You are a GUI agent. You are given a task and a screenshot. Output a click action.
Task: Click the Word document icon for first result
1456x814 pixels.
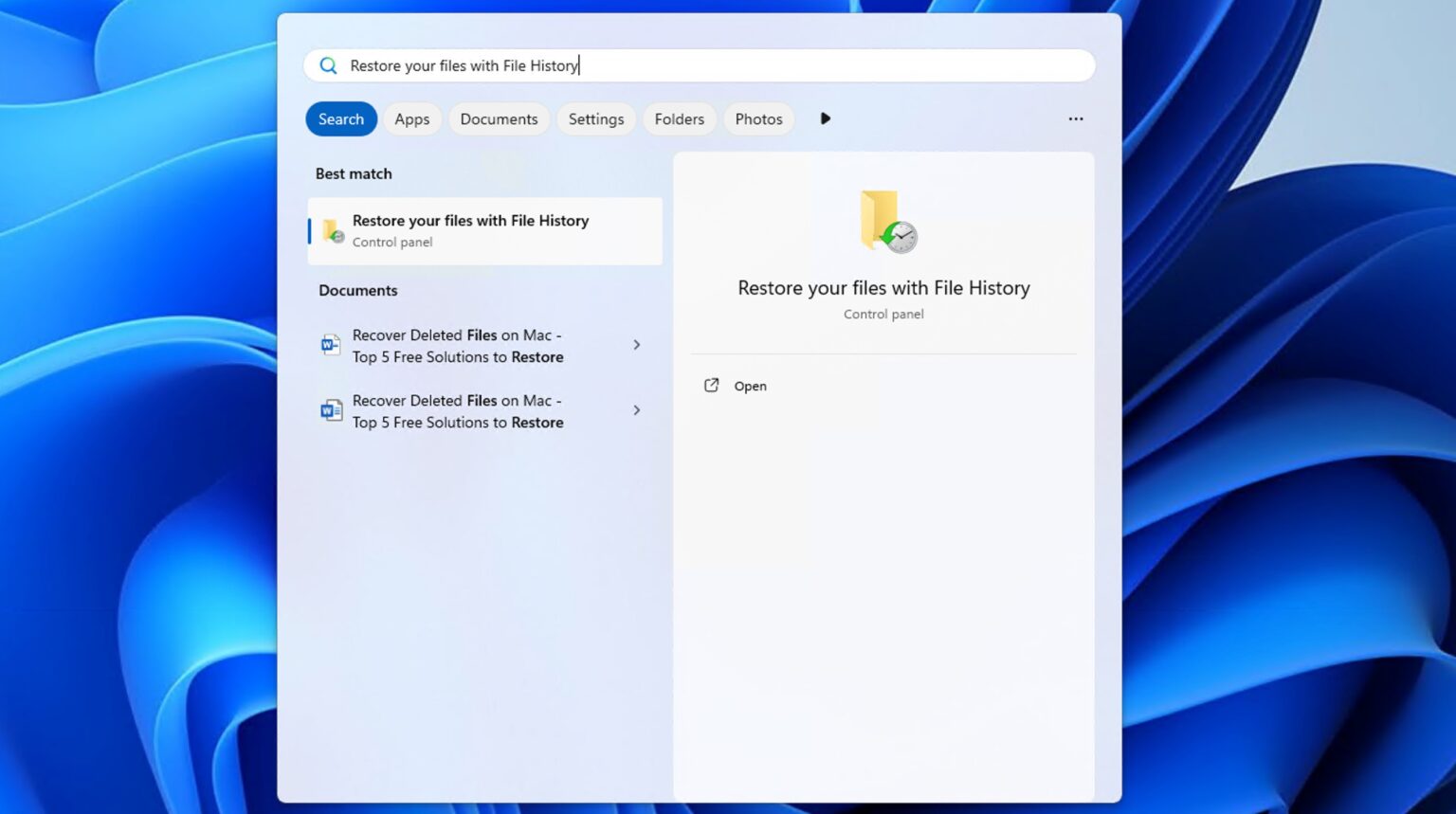[329, 345]
